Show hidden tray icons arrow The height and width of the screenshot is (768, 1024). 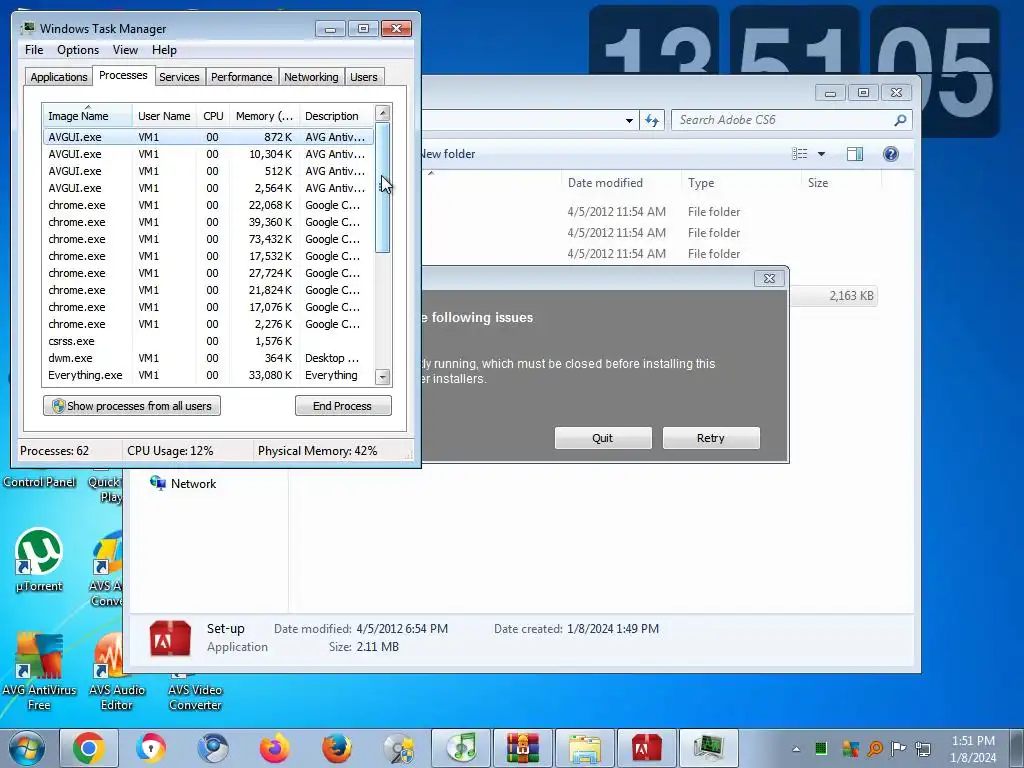[x=795, y=749]
